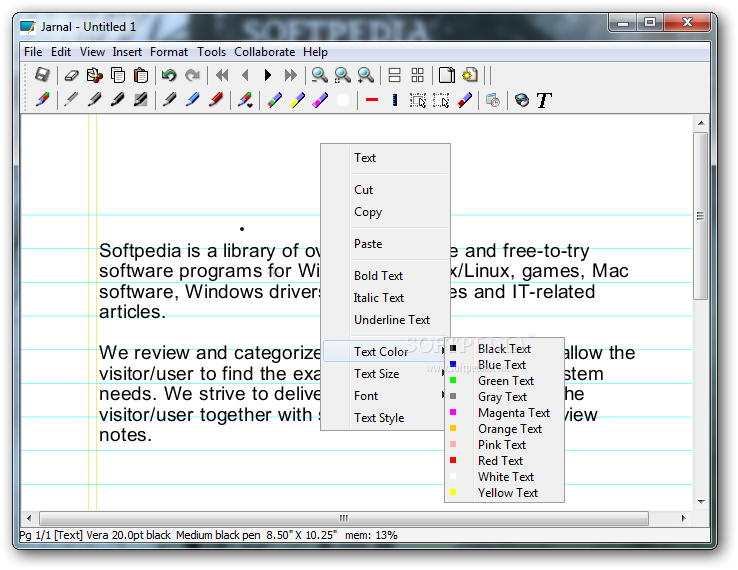Image resolution: width=738 pixels, height=570 pixels.
Task: Undo the last action with green arrow
Action: pyautogui.click(x=169, y=75)
